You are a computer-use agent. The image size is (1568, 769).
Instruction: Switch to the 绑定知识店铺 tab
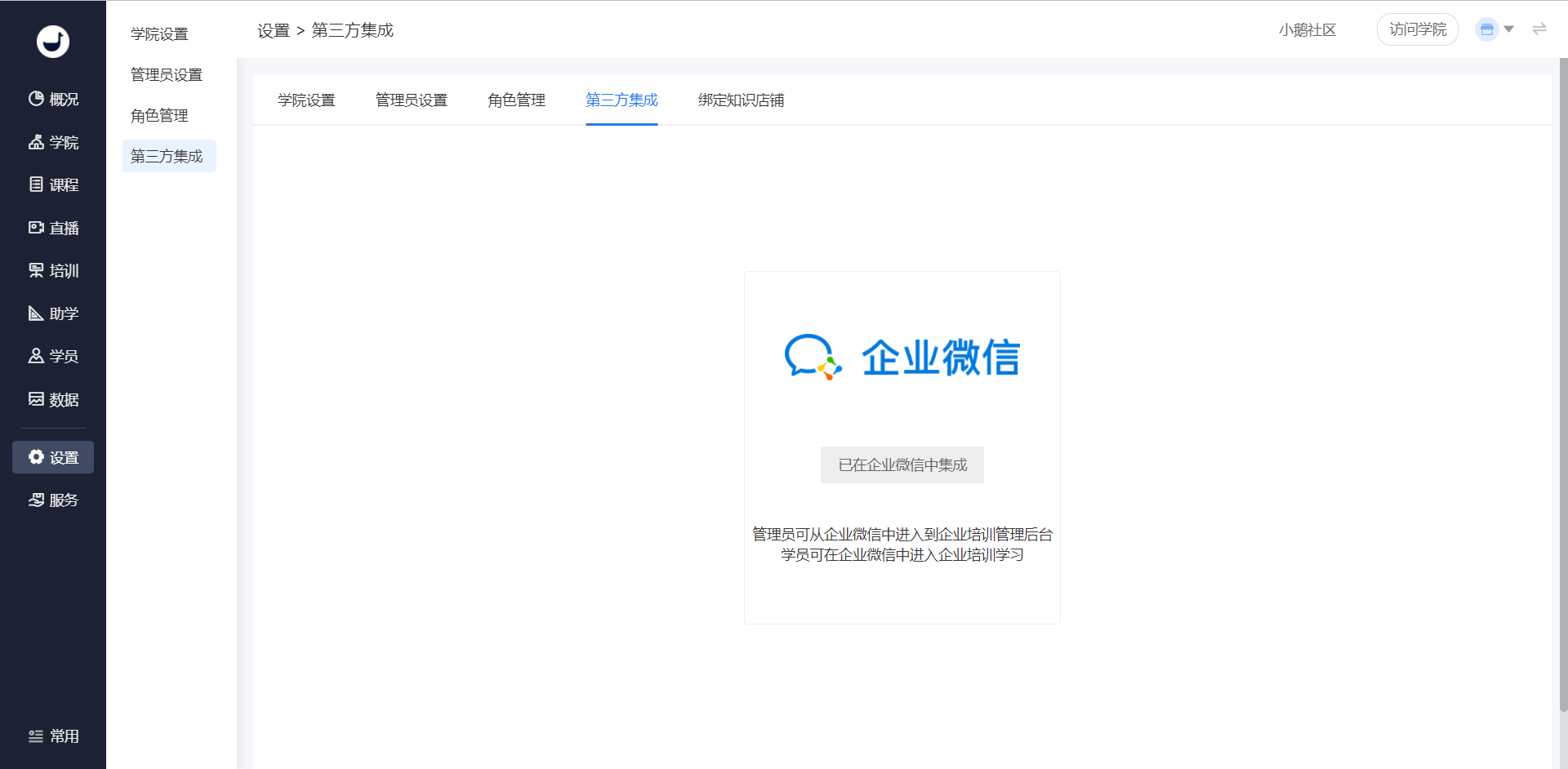point(741,100)
